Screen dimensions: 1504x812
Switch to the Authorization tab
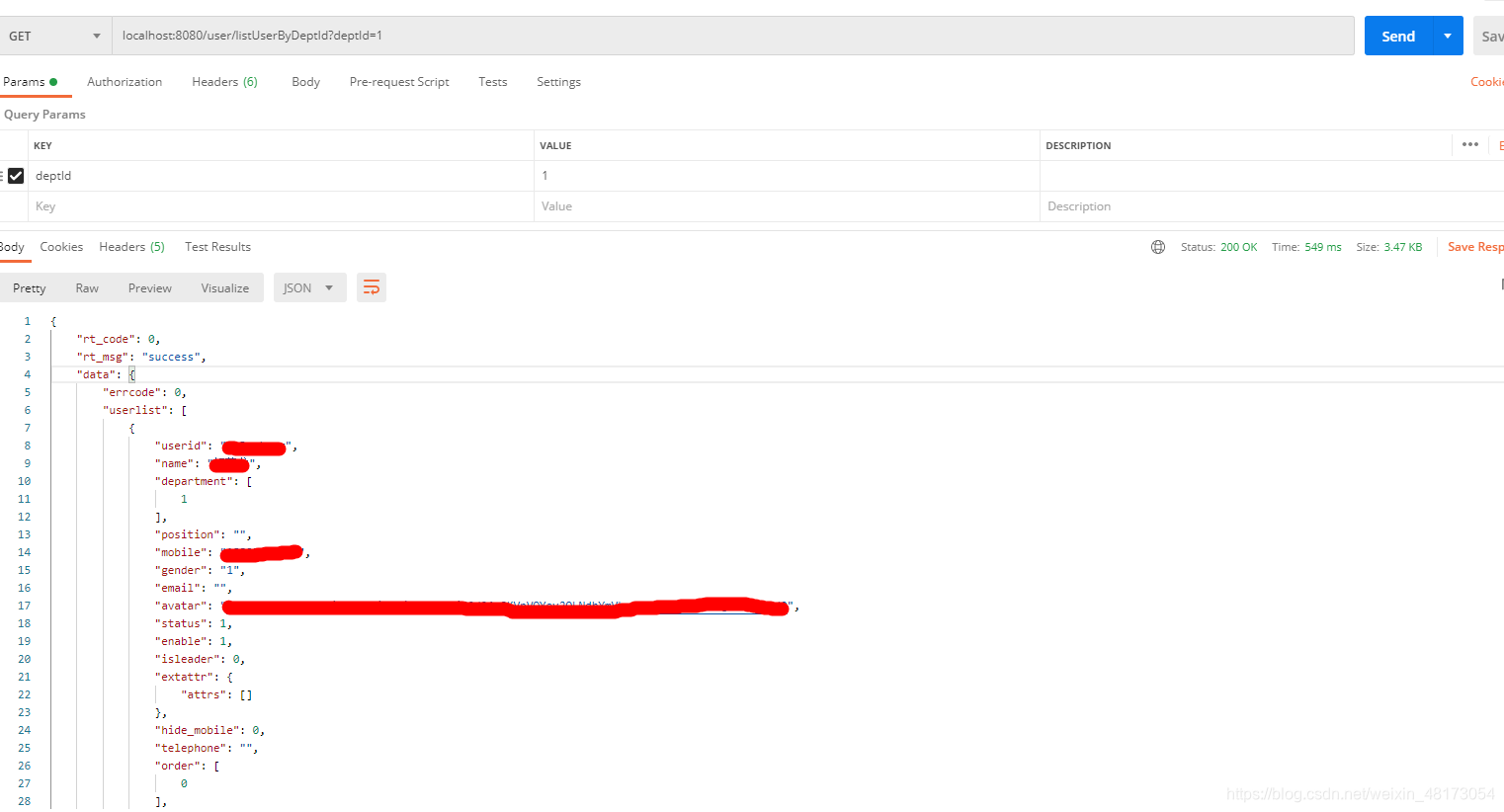coord(125,82)
